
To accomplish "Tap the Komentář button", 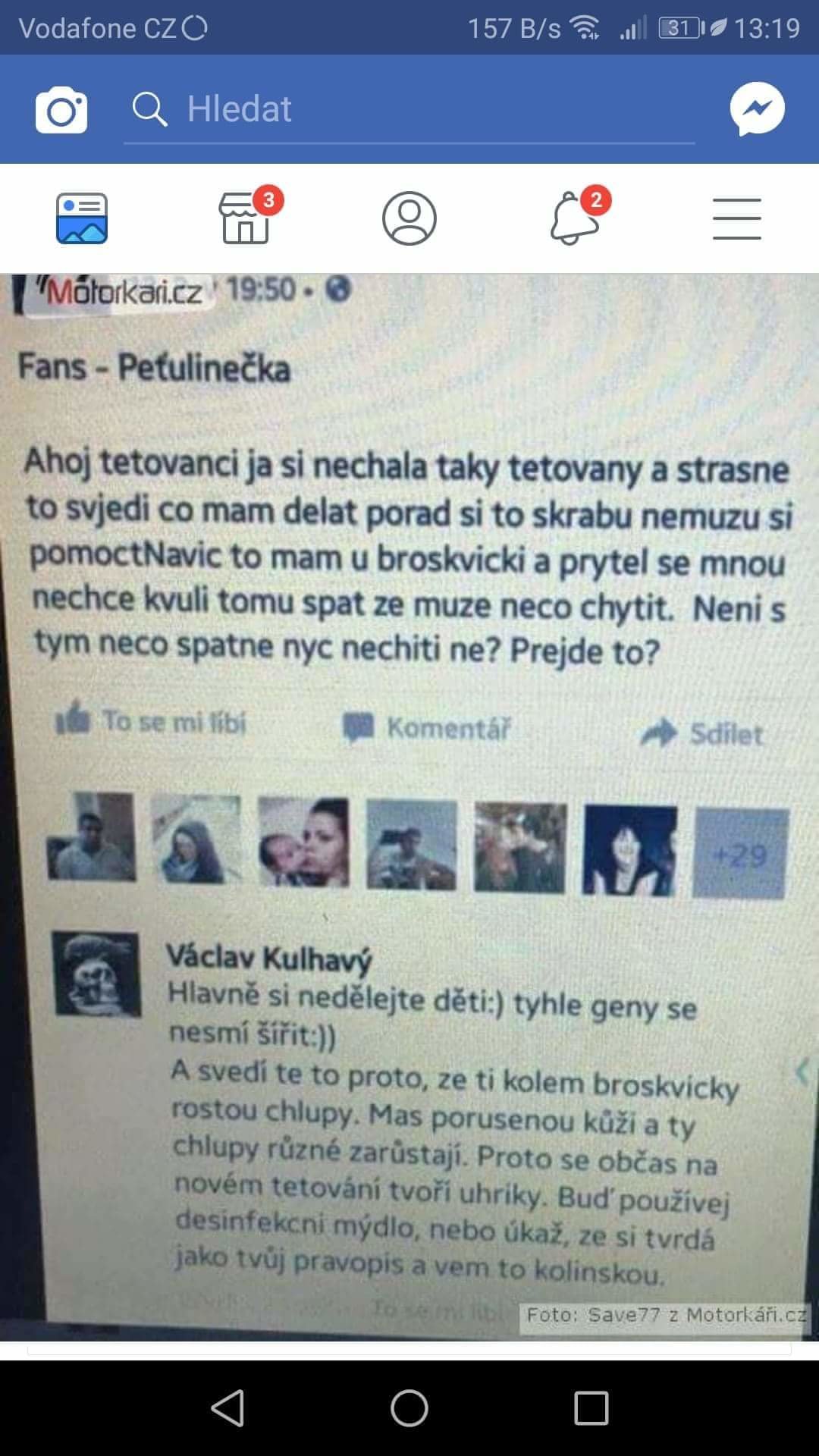I will point(427,728).
